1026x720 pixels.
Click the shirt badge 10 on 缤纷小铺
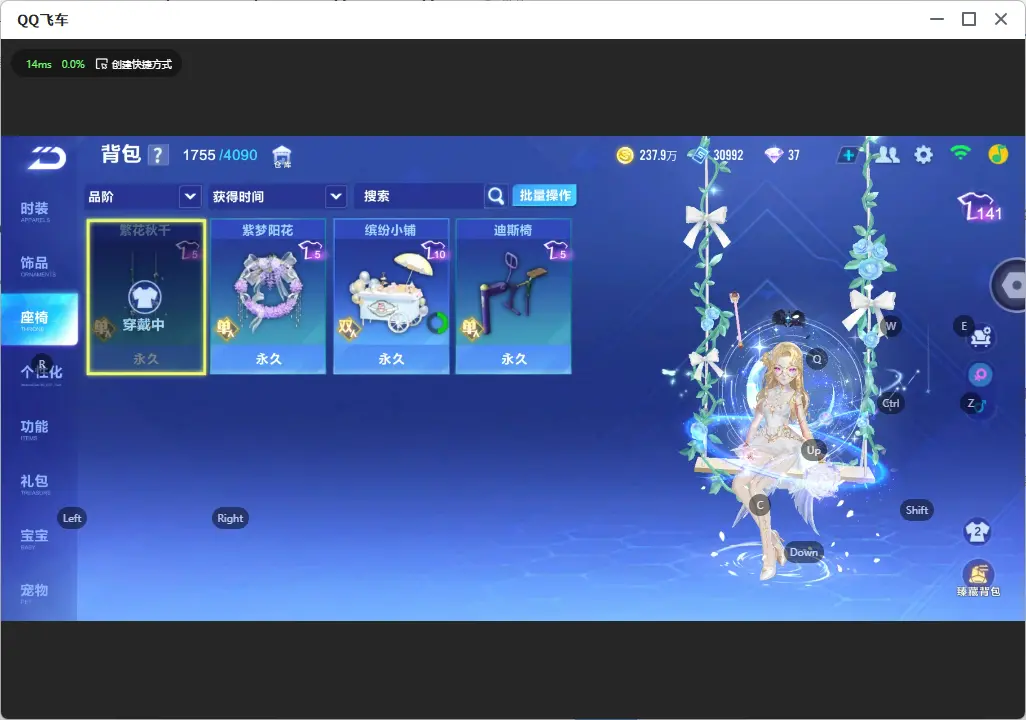[434, 250]
